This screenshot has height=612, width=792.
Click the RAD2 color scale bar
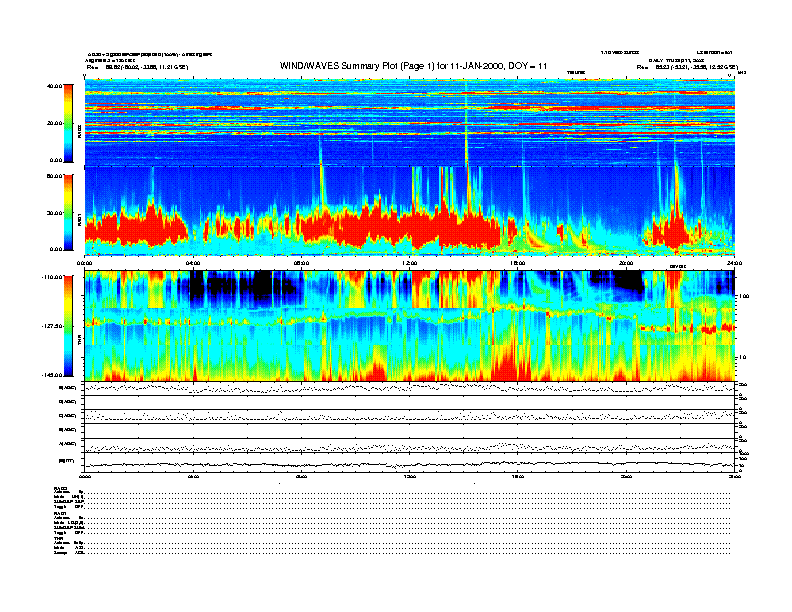pyautogui.click(x=68, y=123)
